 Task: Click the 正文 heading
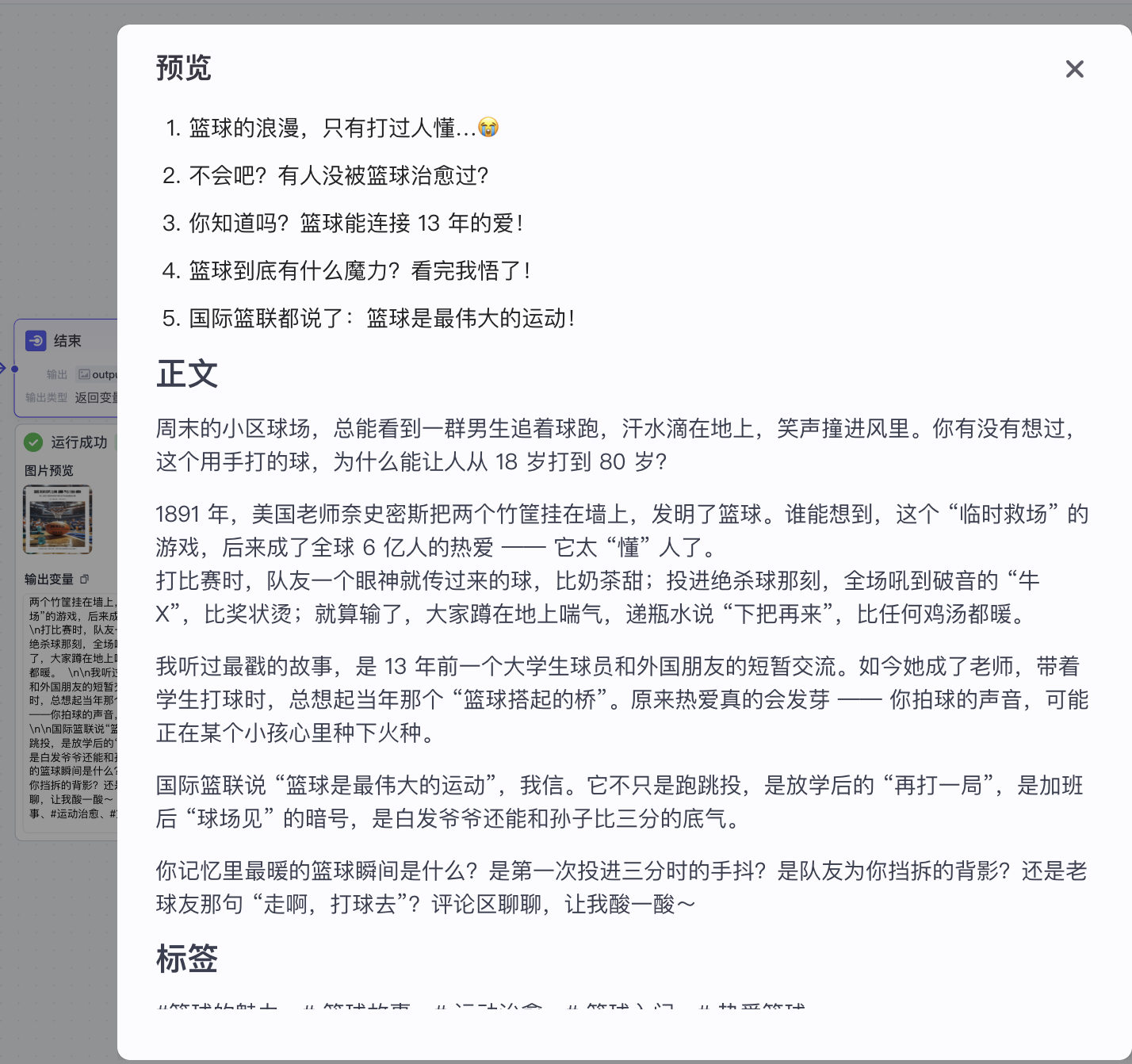pos(186,373)
